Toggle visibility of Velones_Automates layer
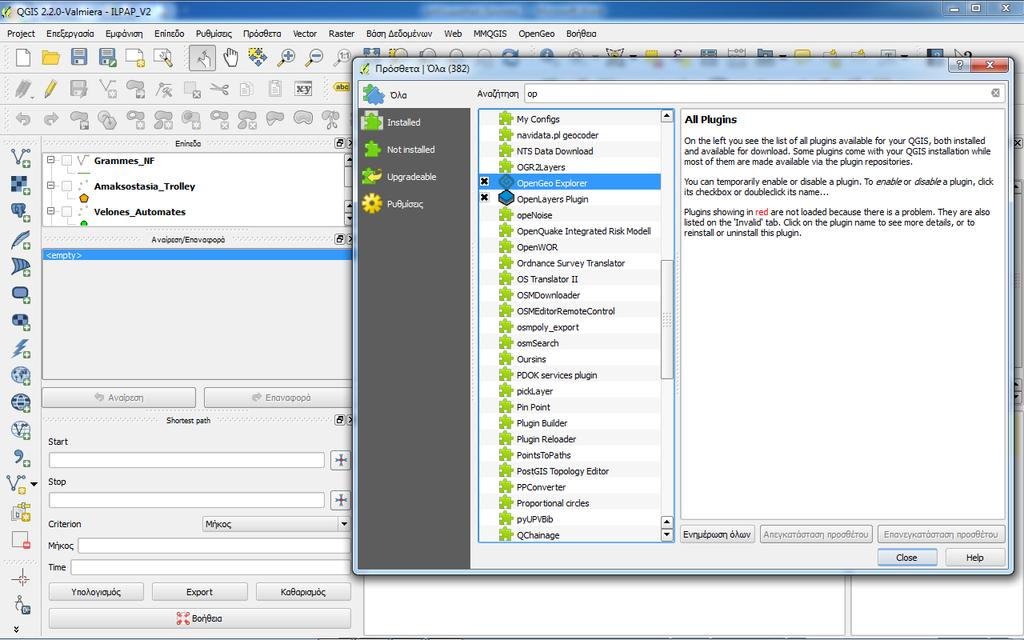This screenshot has width=1024, height=640. tap(67, 212)
